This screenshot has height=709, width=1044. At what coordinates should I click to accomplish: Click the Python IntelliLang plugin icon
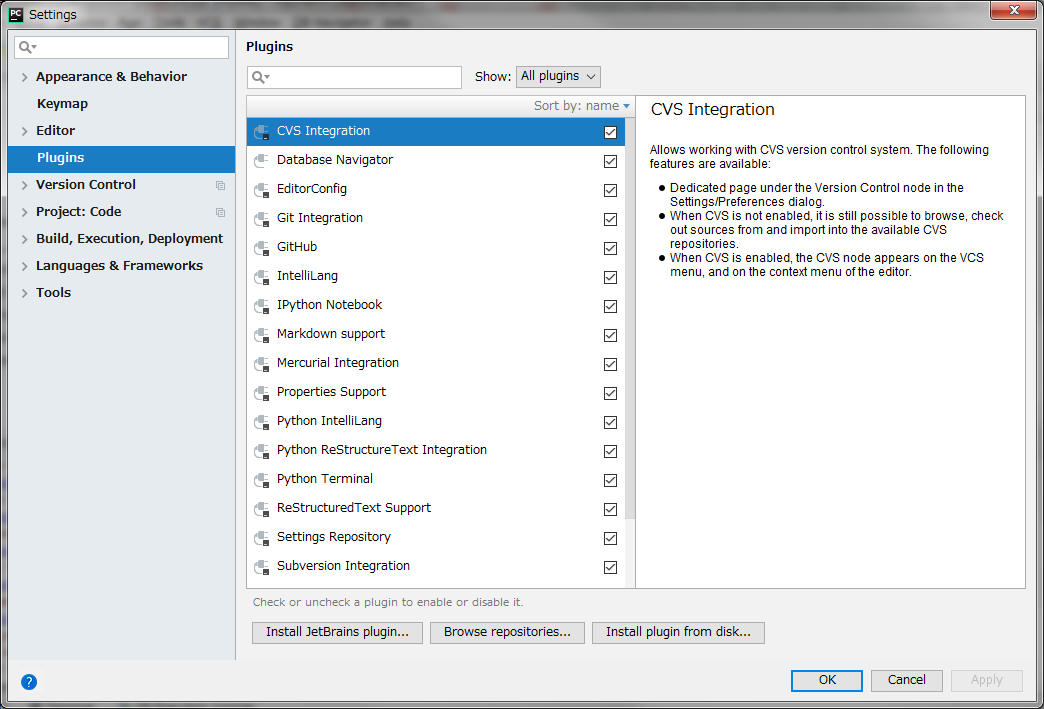262,421
